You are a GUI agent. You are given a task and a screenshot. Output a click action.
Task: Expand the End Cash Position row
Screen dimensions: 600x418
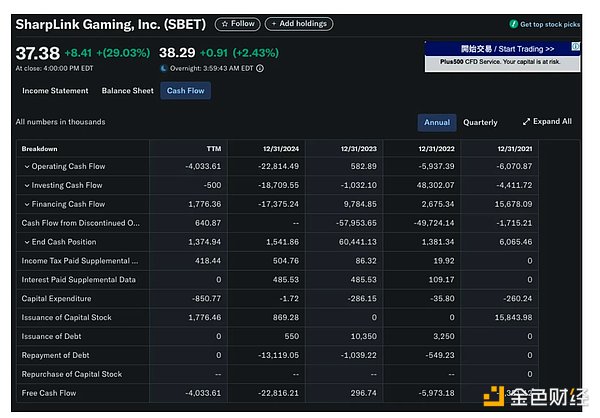click(x=27, y=242)
